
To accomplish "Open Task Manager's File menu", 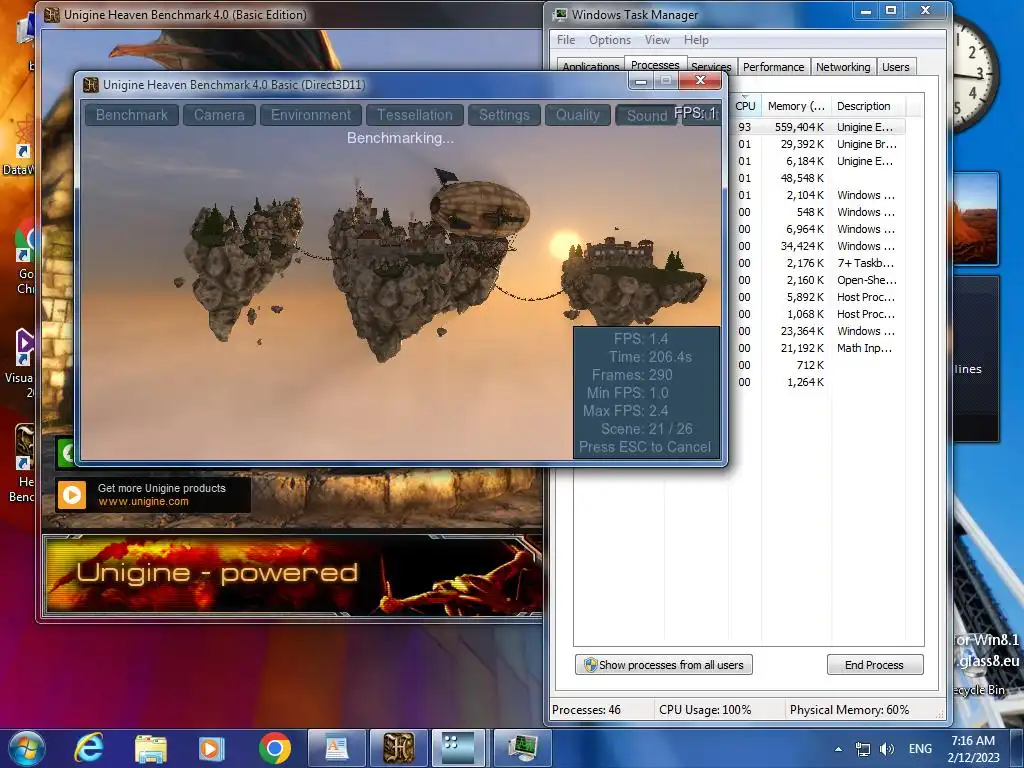I will click(566, 40).
